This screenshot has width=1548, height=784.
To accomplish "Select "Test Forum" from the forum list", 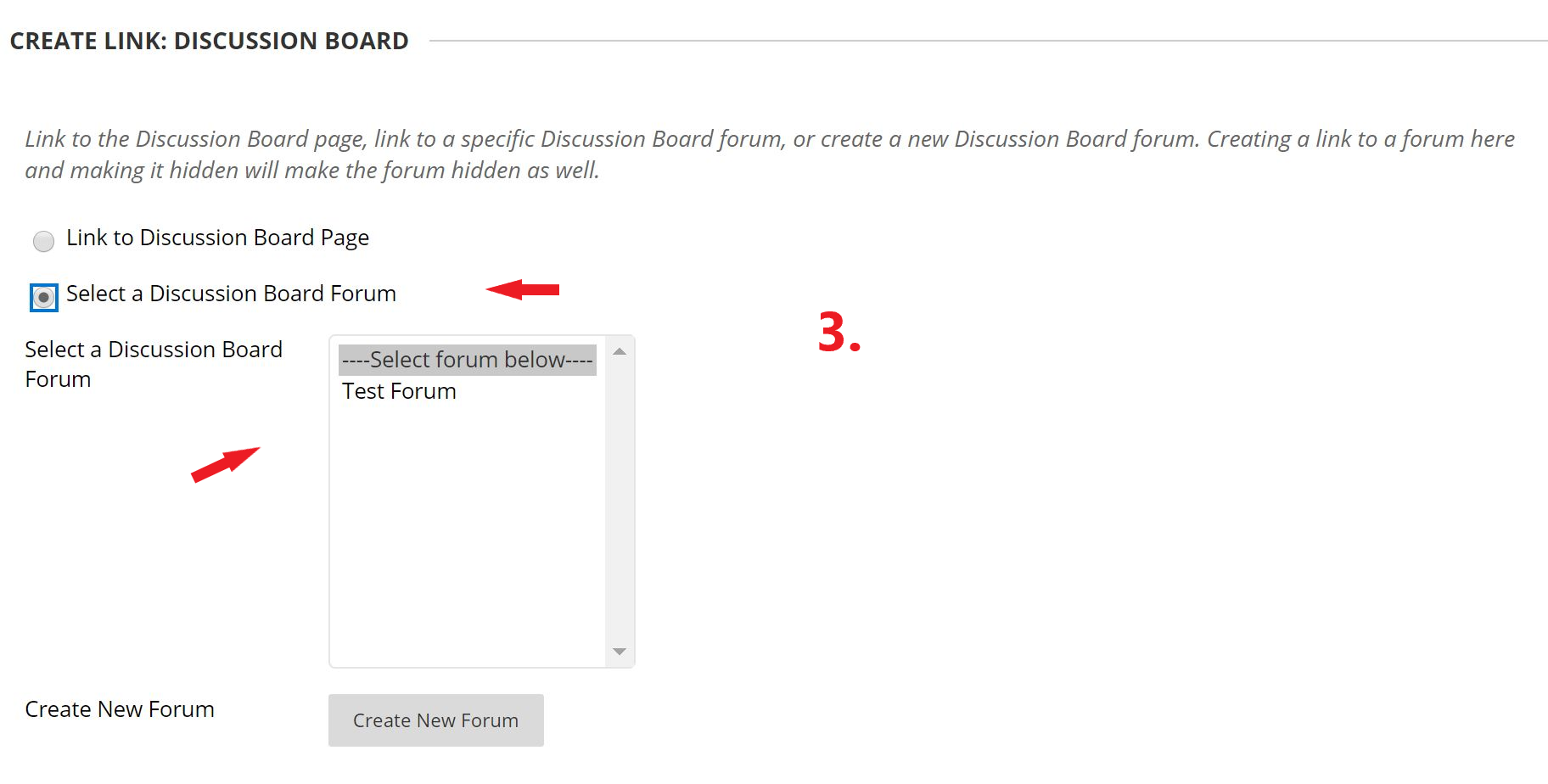I will coord(398,391).
